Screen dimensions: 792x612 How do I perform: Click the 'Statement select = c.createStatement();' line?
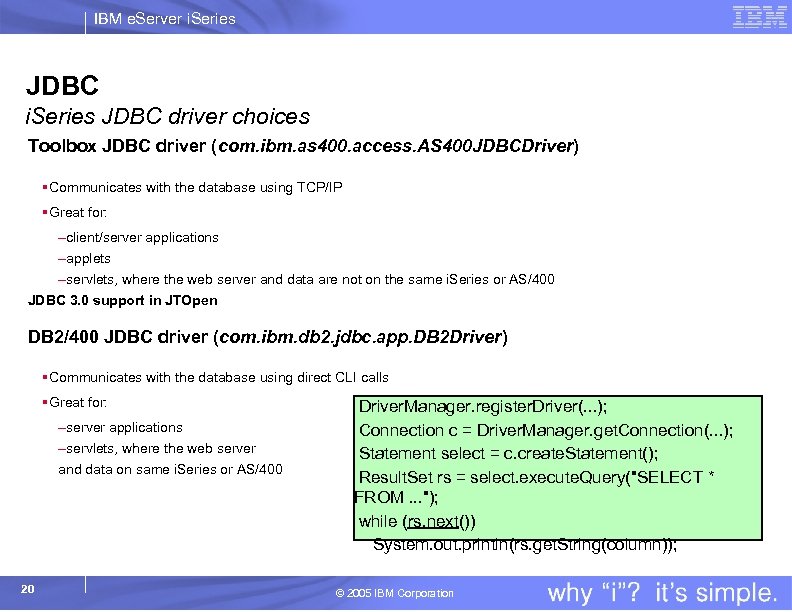508,453
